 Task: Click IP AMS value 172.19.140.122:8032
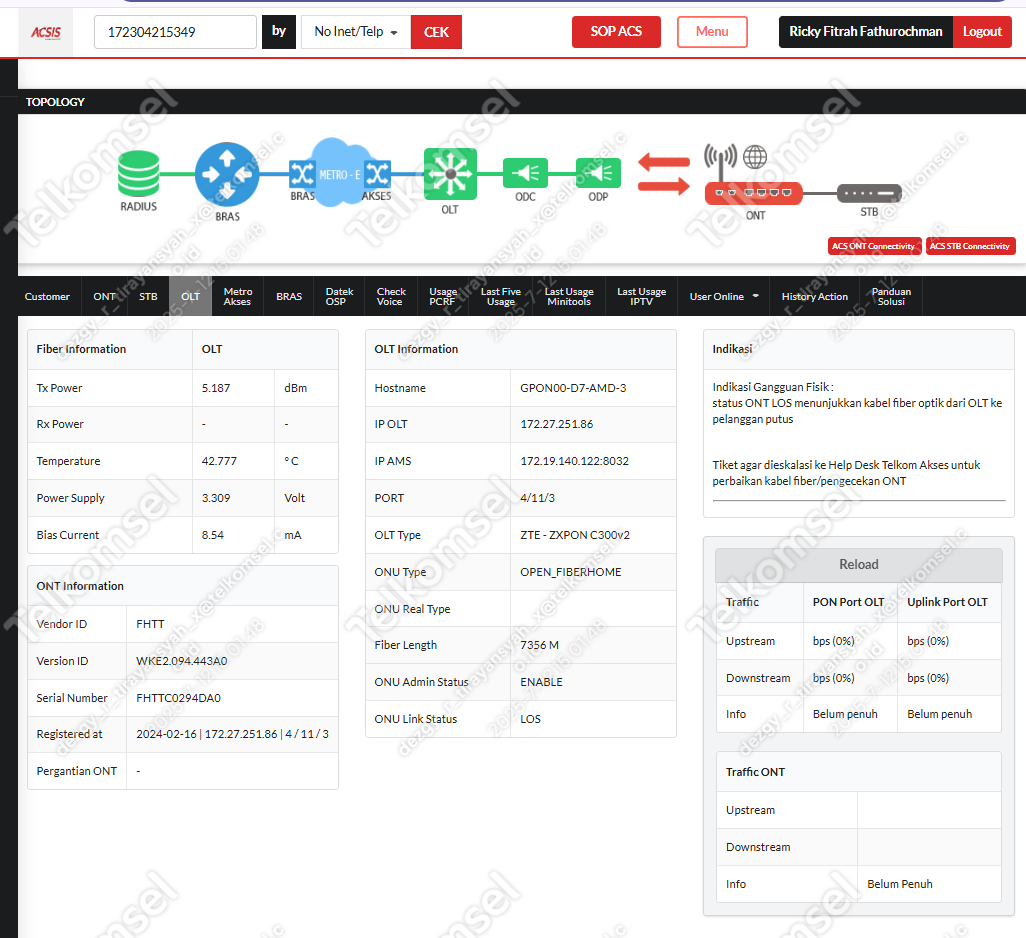click(x=575, y=461)
